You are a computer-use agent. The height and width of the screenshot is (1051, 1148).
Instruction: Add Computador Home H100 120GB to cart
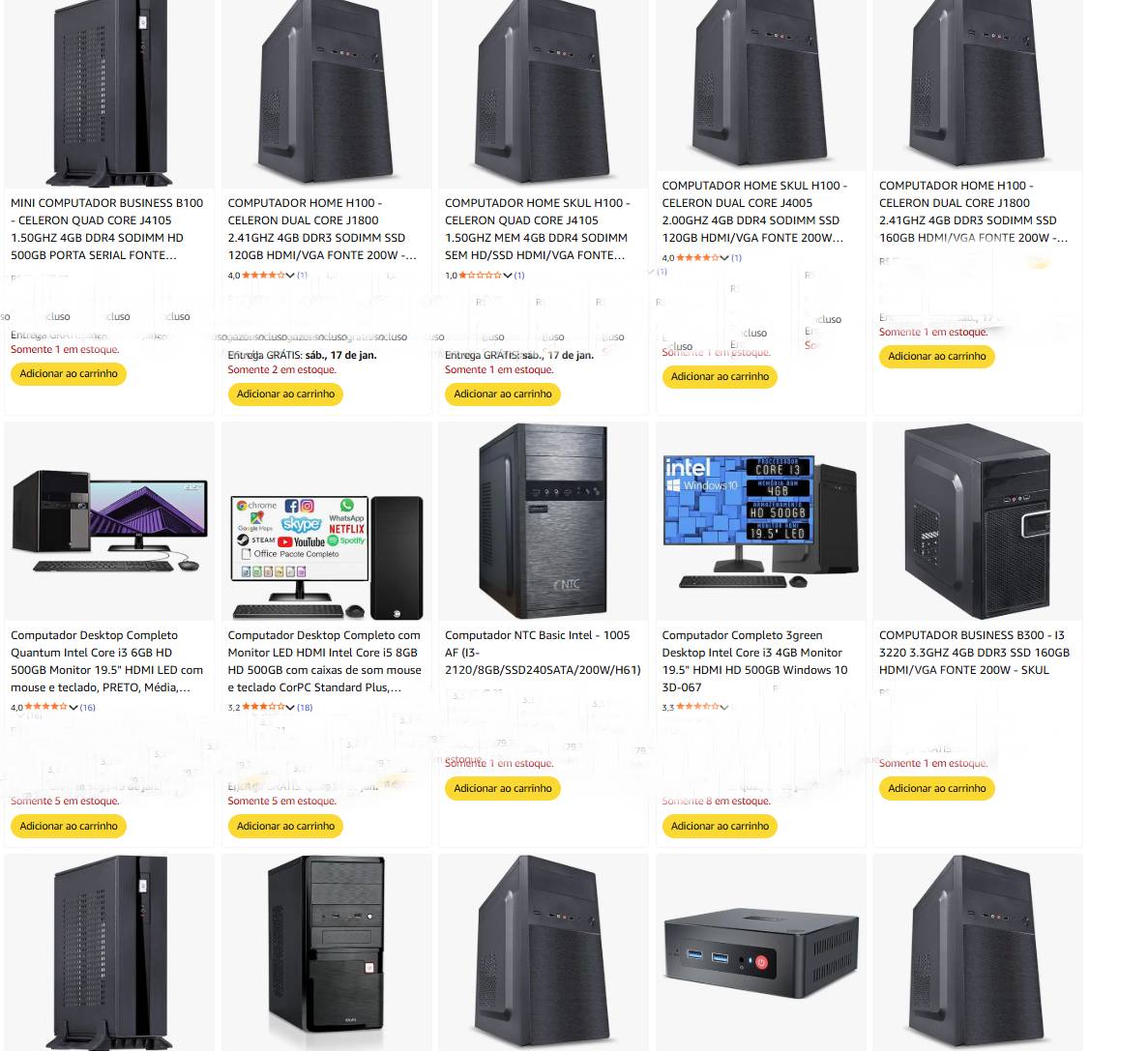tap(285, 394)
